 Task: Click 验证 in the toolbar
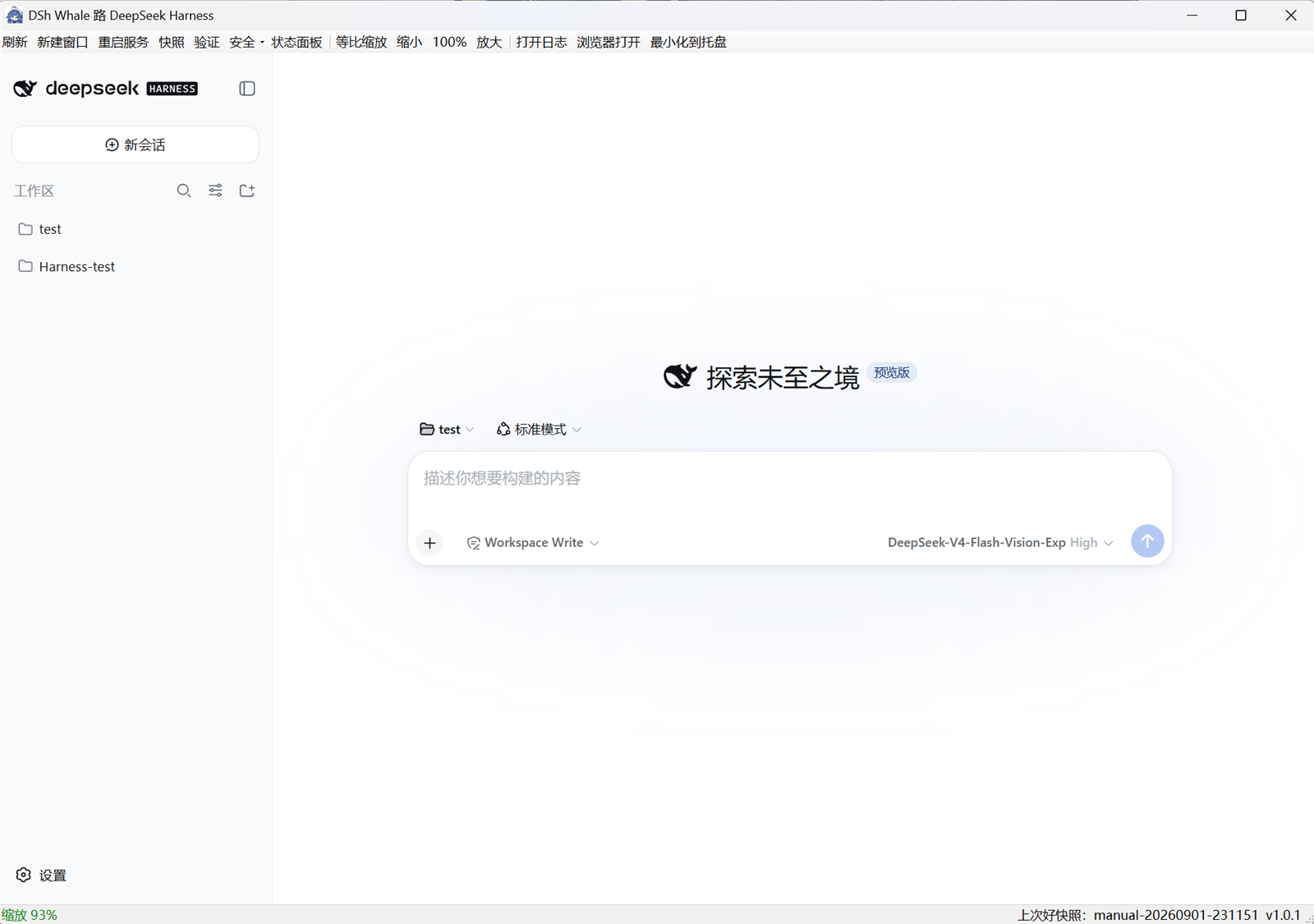tap(207, 43)
